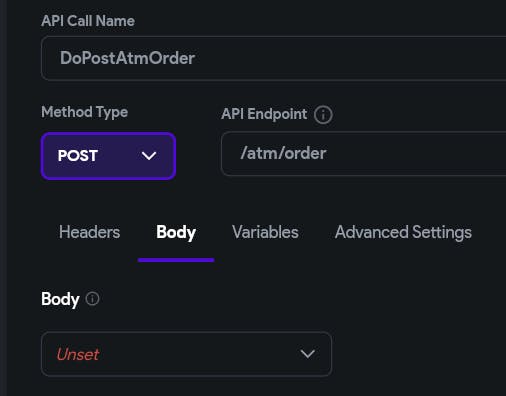Click the purple underline below Body tab
Screen dimensions: 506x396
point(176,260)
